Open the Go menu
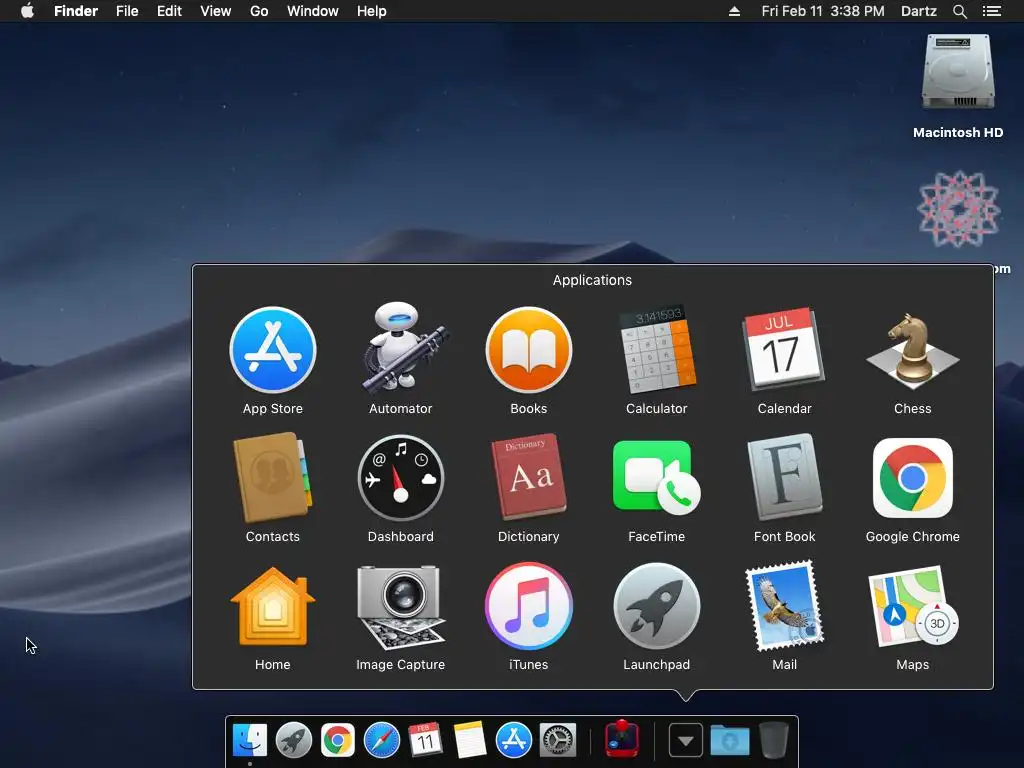Viewport: 1024px width, 768px height. (259, 11)
